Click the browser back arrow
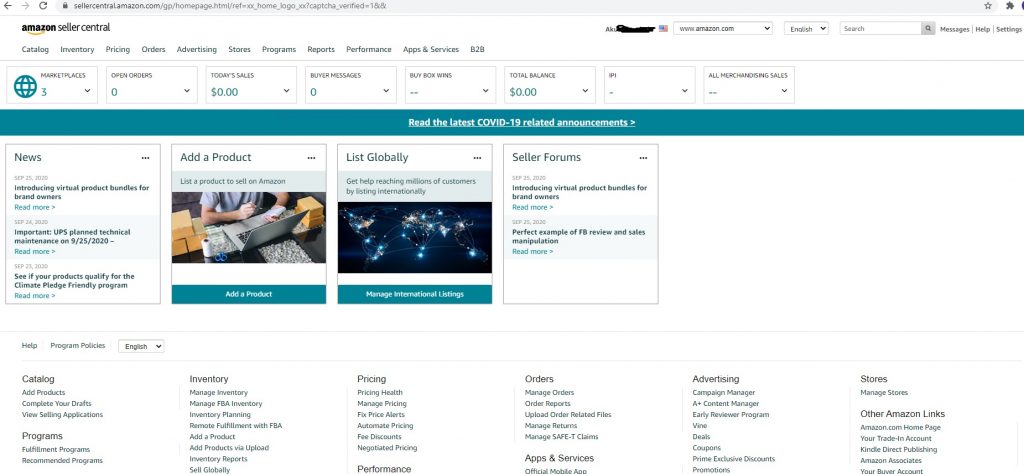The height and width of the screenshot is (474, 1024). 9,5
